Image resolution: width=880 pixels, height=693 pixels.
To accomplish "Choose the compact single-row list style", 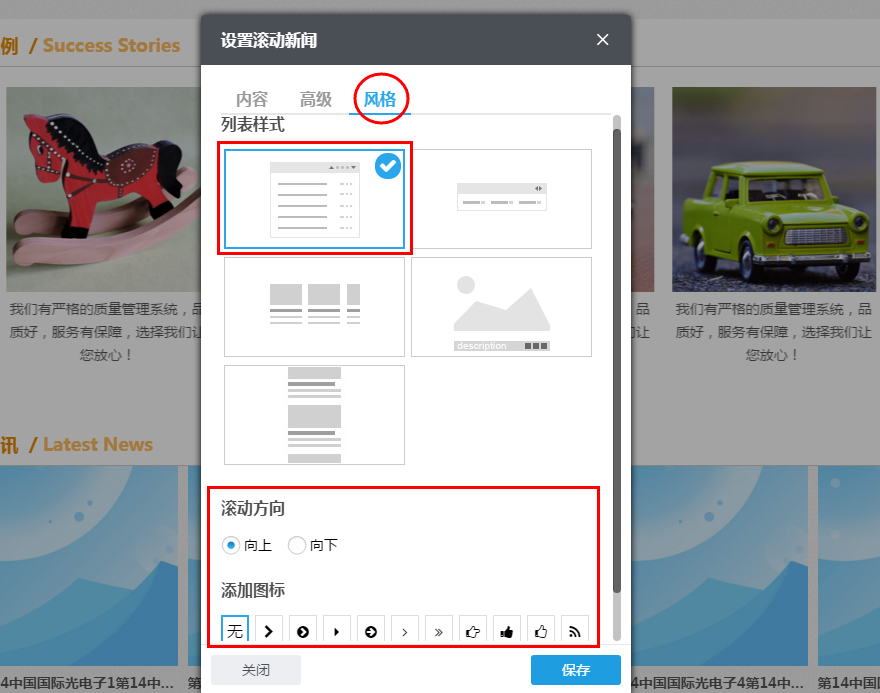I will 501,197.
